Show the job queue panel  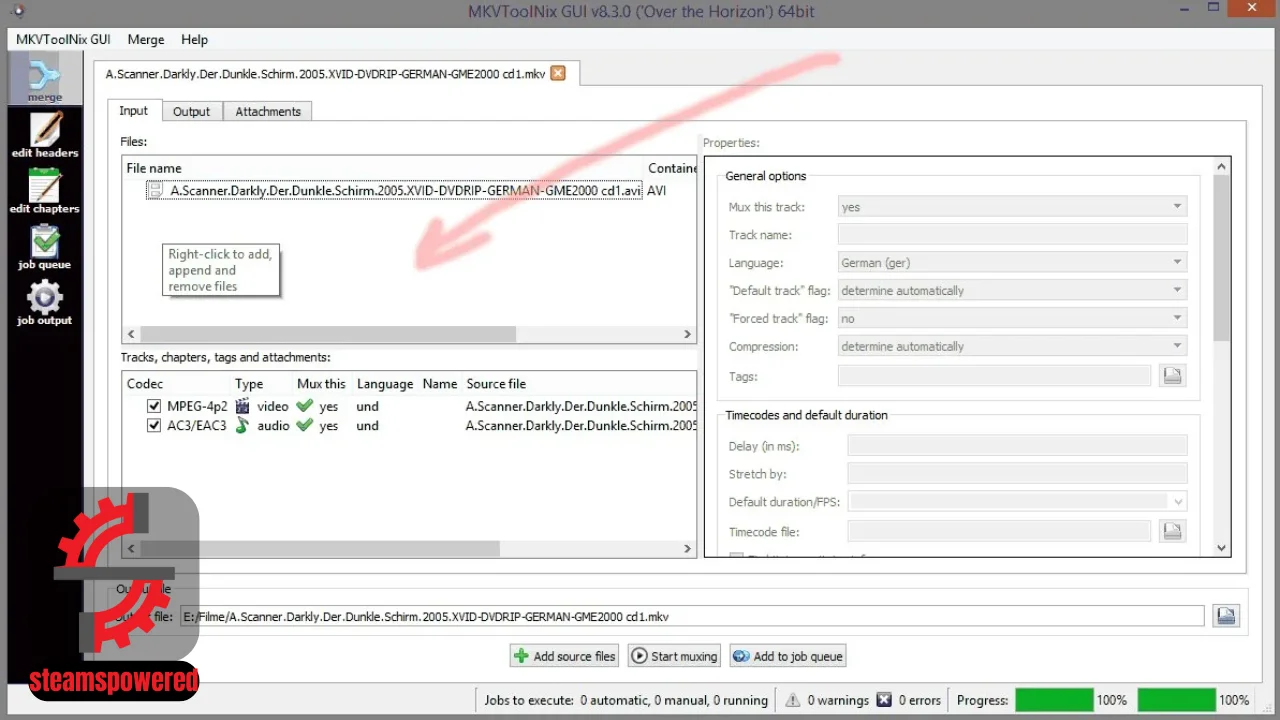[45, 247]
